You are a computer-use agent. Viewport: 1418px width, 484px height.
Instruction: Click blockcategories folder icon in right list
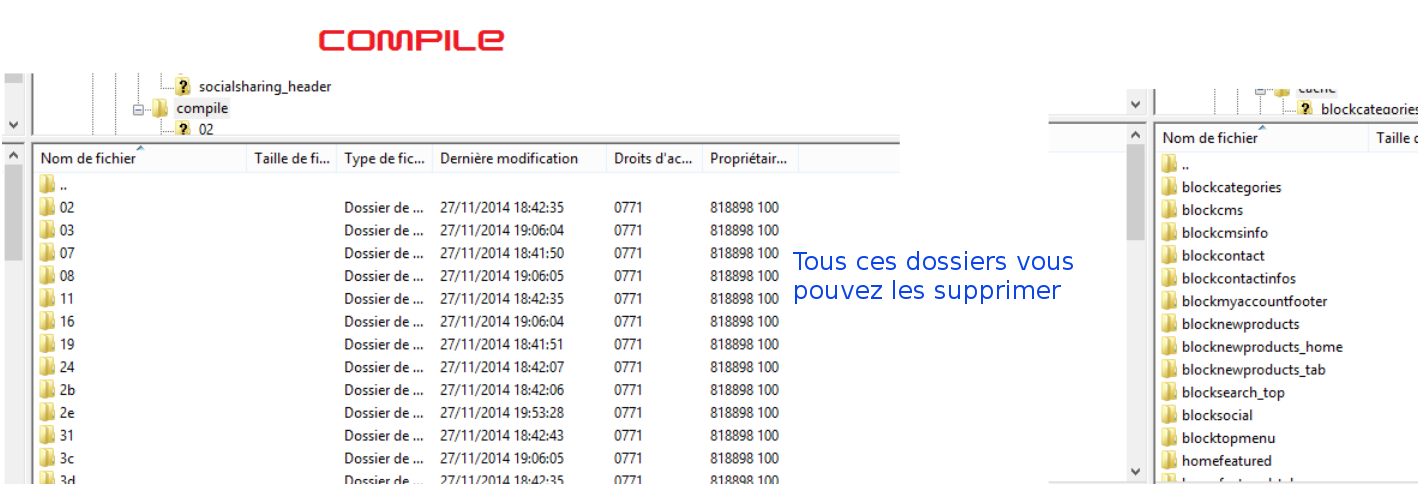pos(1169,187)
